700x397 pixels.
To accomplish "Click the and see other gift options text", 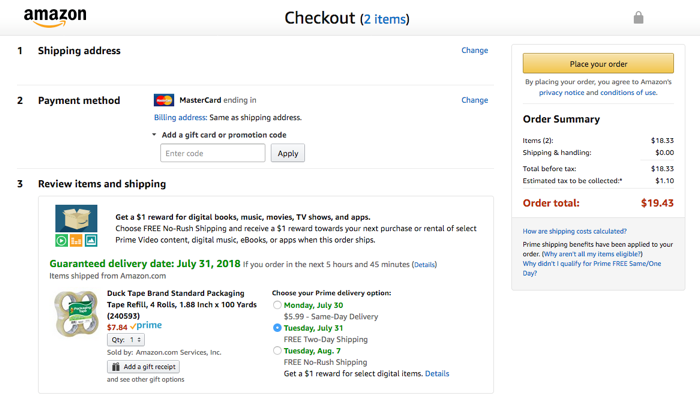I will (146, 379).
